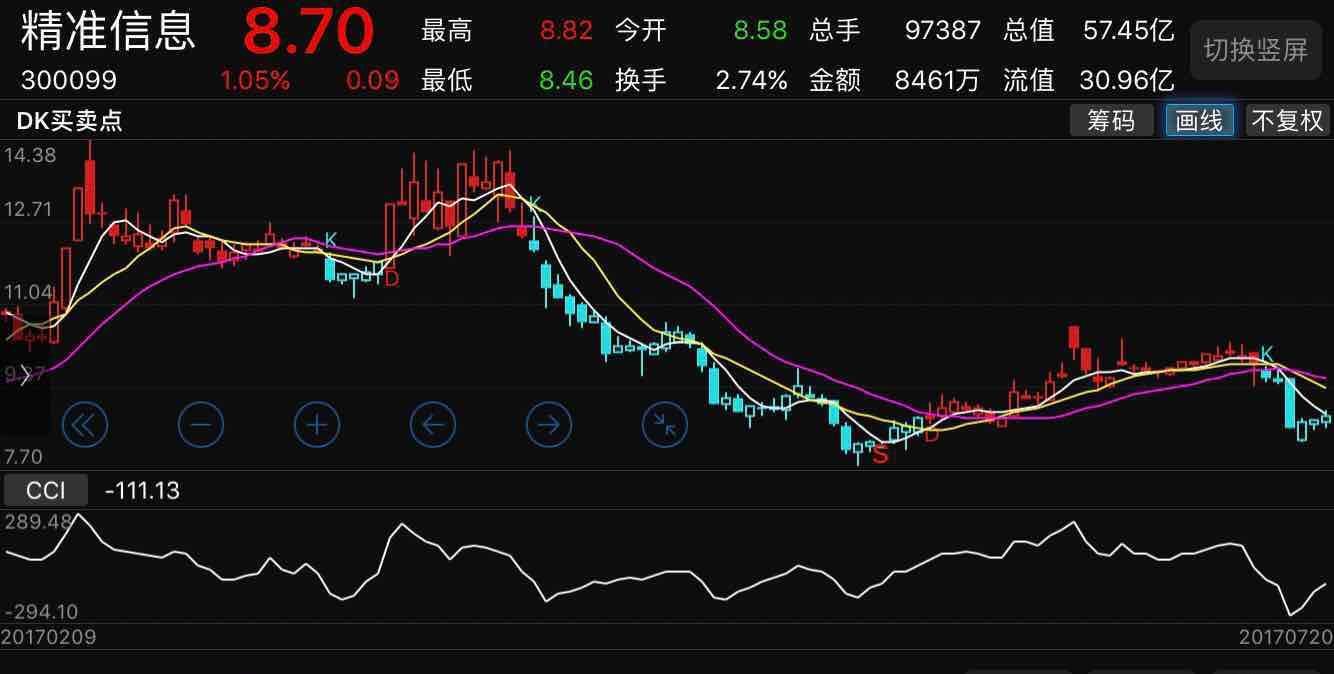Open DK买卖点 indicator label
The image size is (1334, 674).
pyautogui.click(x=70, y=121)
